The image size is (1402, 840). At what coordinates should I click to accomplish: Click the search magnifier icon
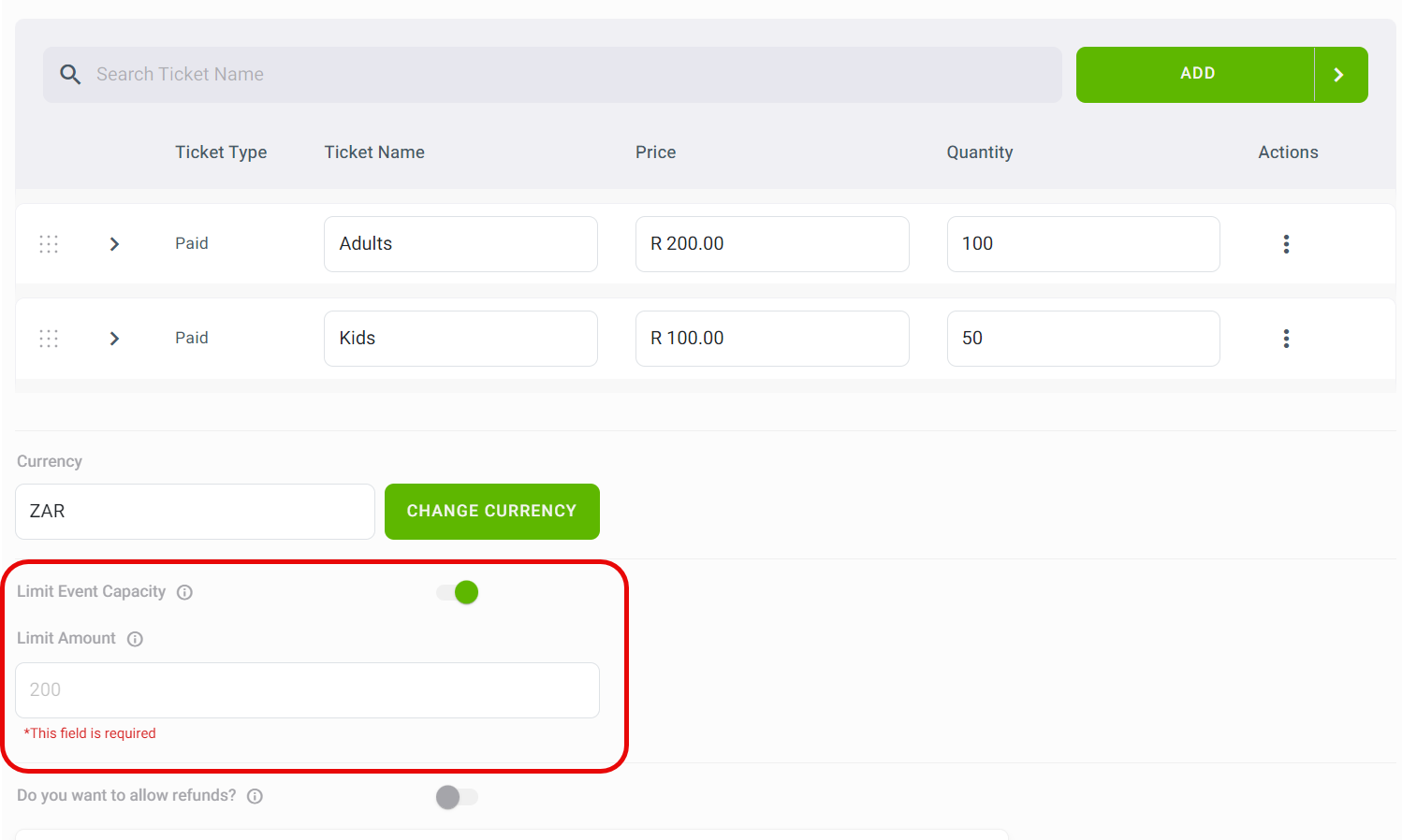tap(70, 74)
